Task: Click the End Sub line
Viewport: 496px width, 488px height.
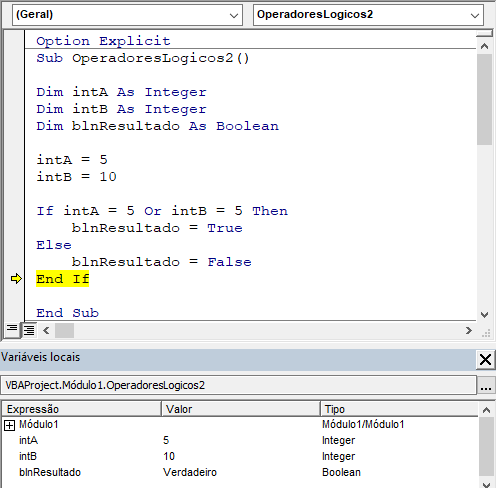Action: pos(67,313)
